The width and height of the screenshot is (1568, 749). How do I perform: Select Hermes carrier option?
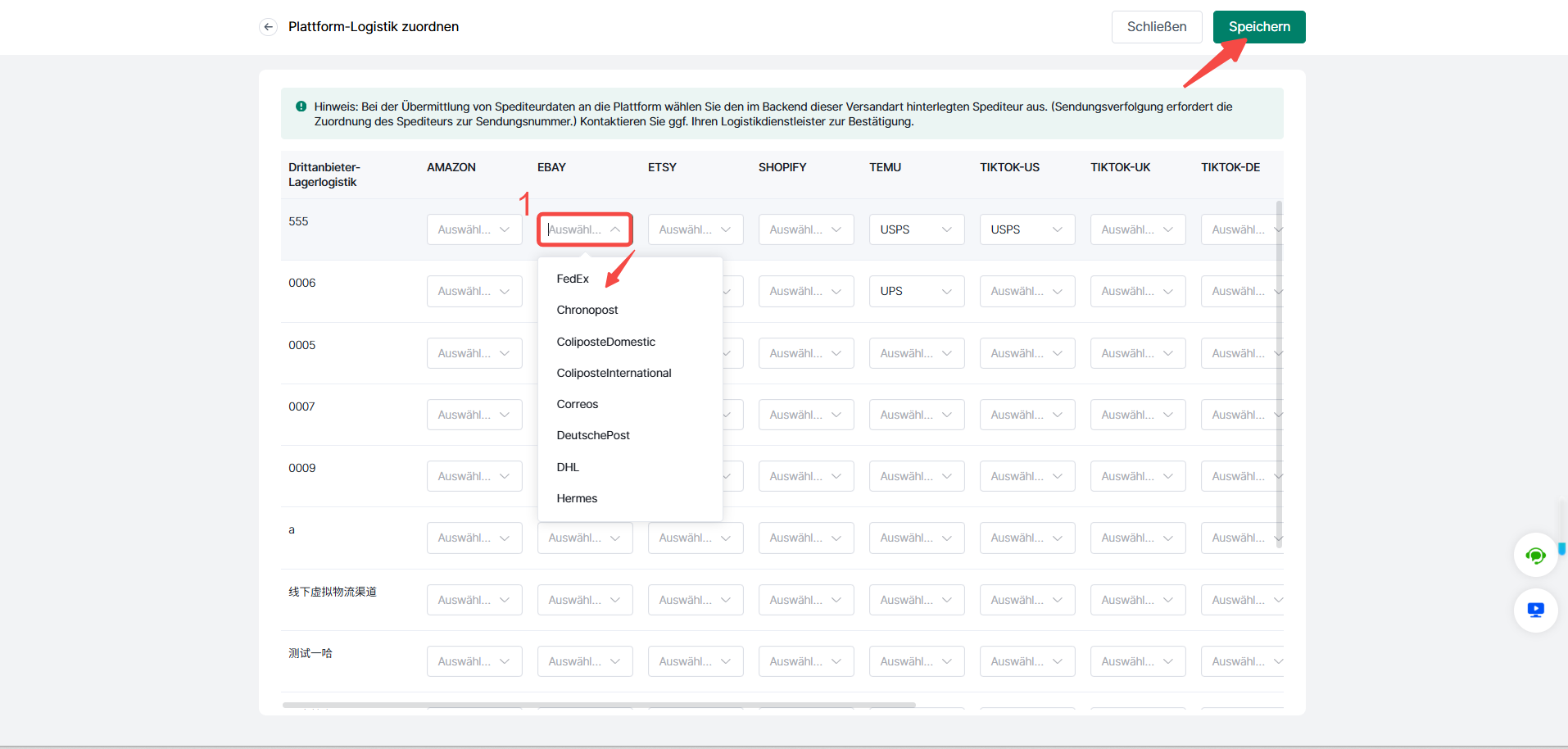577,498
